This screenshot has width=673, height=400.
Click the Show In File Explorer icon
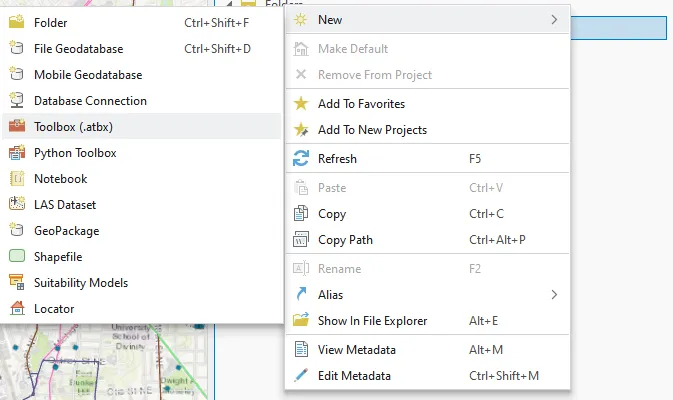[301, 321]
